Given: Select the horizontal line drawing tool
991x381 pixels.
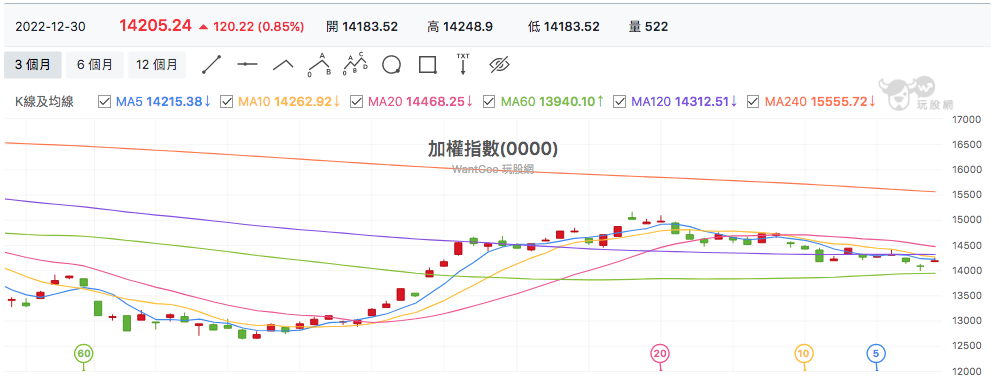Looking at the screenshot, I should [248, 64].
